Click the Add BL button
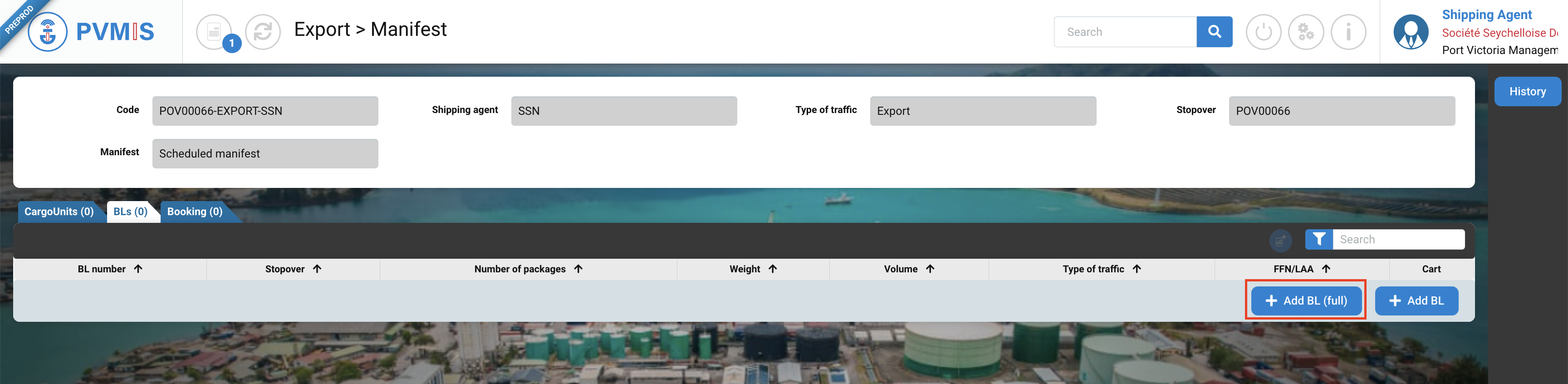 click(x=1416, y=300)
